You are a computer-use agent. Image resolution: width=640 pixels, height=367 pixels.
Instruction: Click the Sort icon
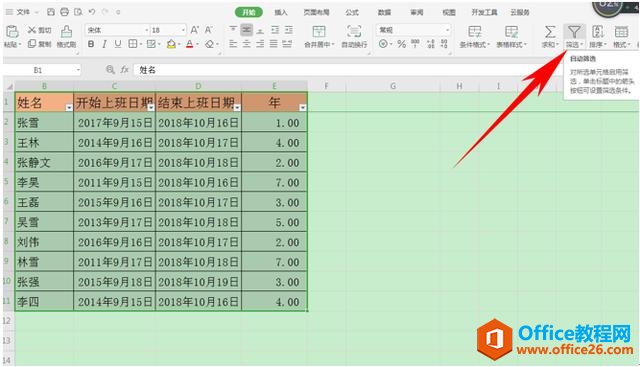(x=598, y=32)
